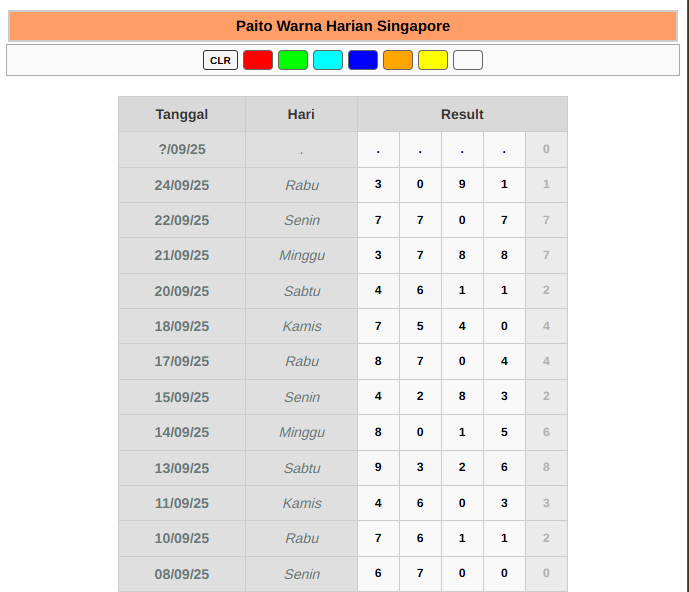Select the white color swatch
Screen dimensions: 689x592
468,60
